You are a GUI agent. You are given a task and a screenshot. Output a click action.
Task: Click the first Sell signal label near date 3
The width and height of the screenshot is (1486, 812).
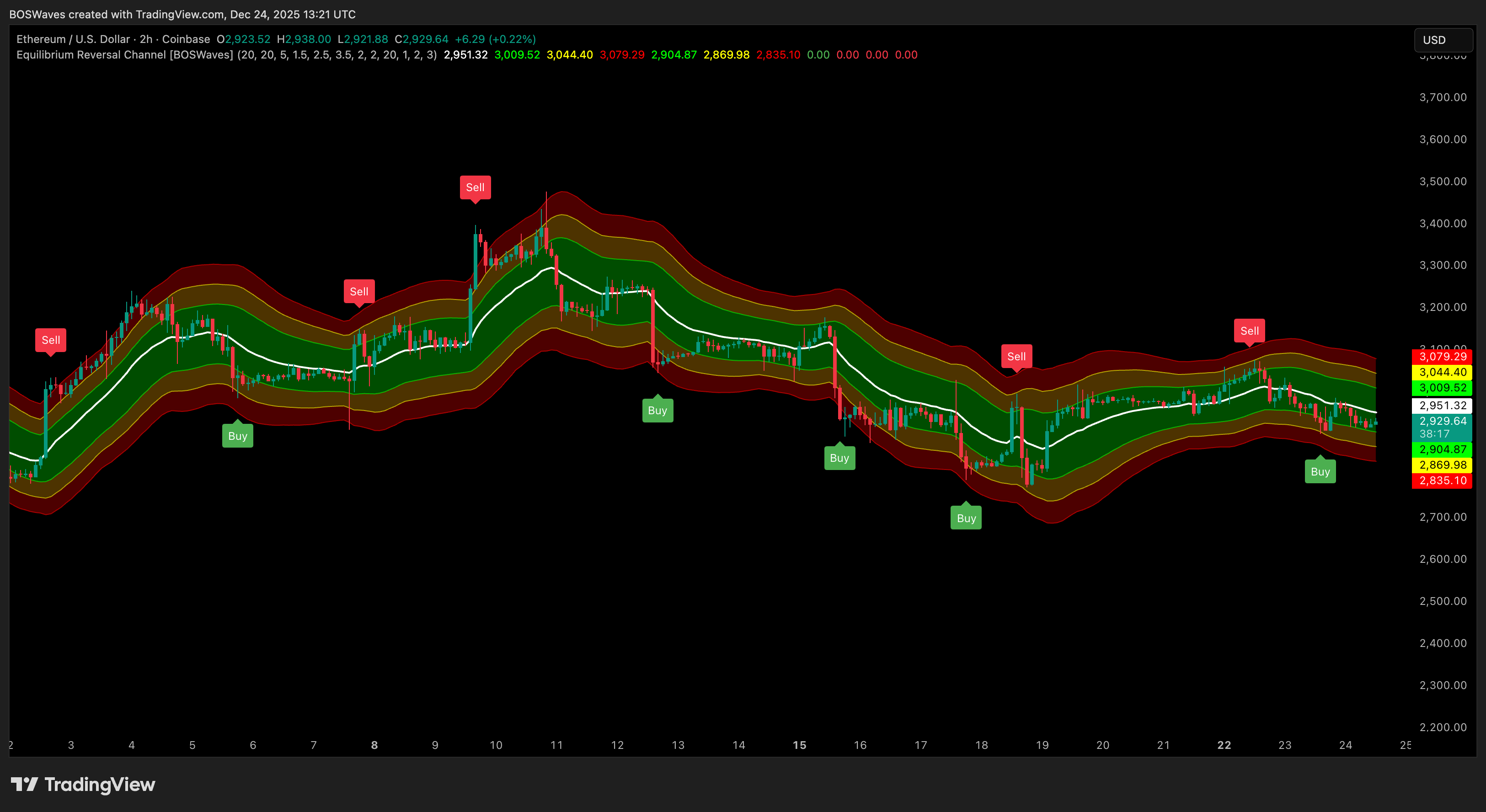51,340
